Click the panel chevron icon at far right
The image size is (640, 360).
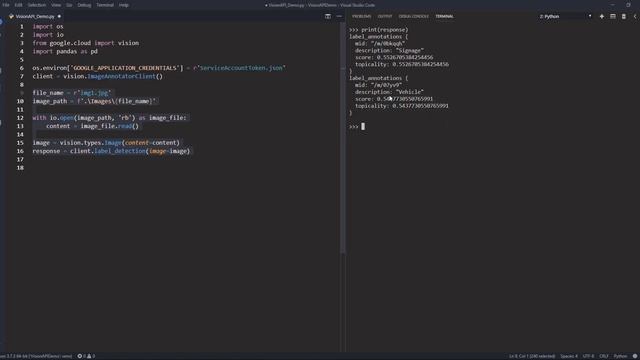click(x=635, y=16)
